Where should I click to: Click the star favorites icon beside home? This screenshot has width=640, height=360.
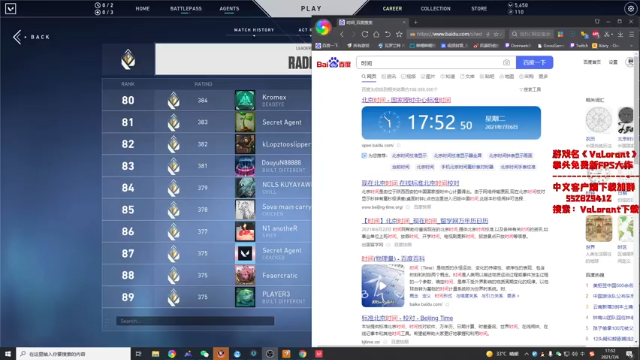(x=399, y=34)
